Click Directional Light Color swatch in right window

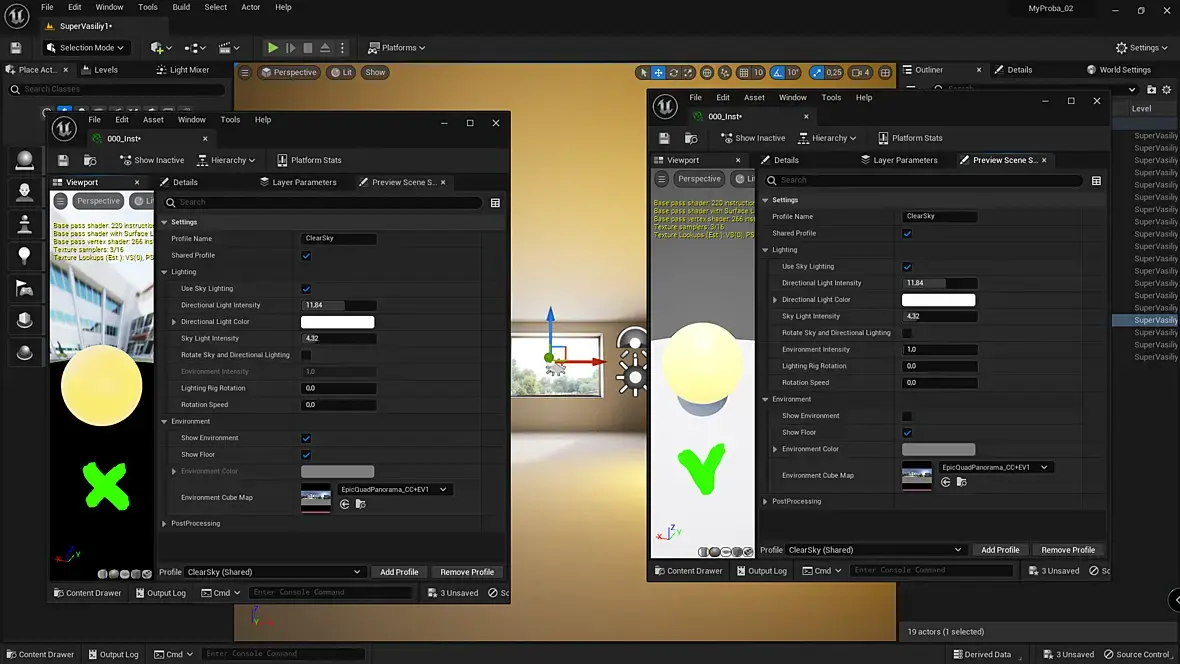coord(938,300)
